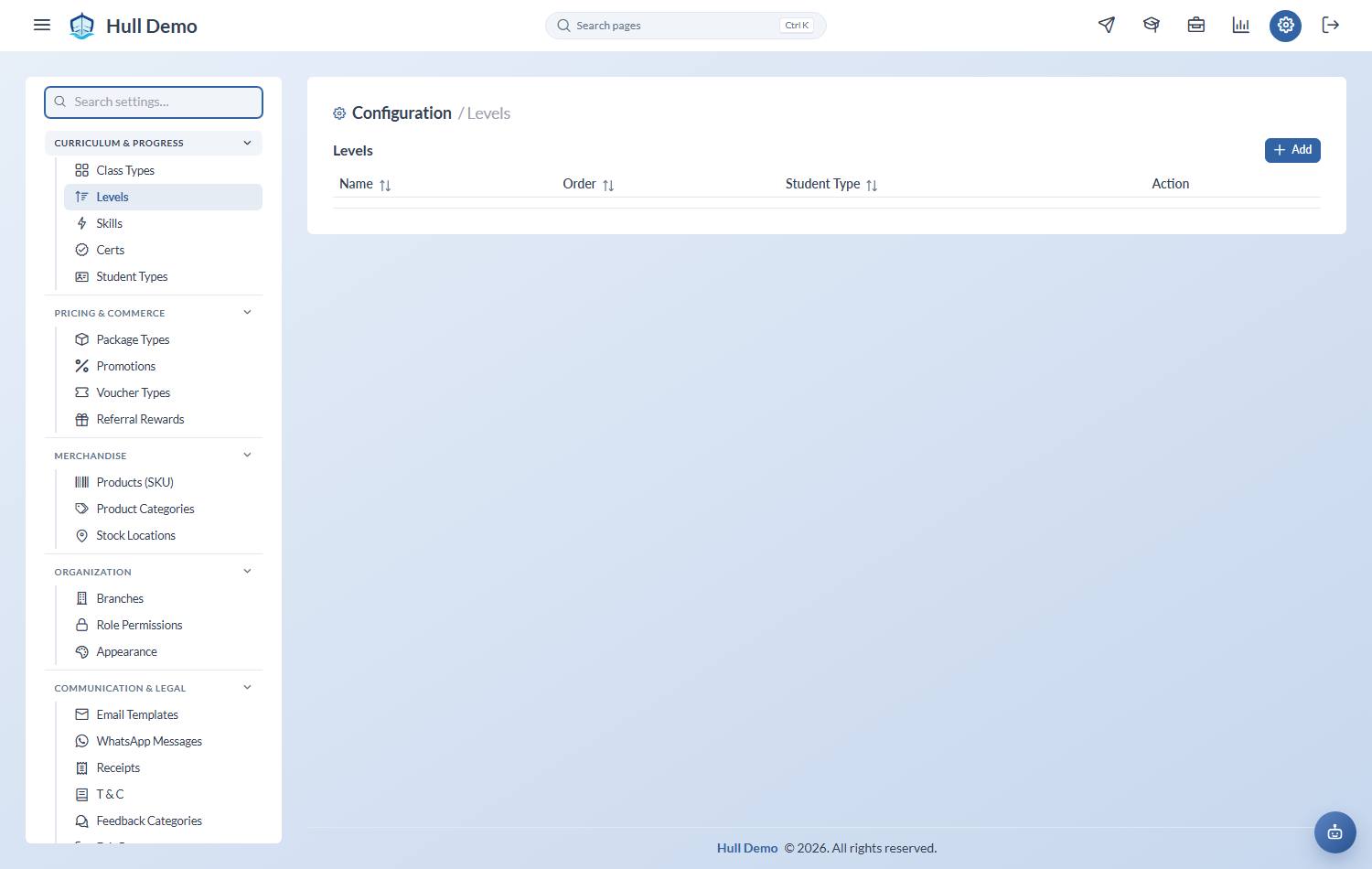Open Feedback Categories settings
This screenshot has width=1372, height=869.
click(163, 821)
